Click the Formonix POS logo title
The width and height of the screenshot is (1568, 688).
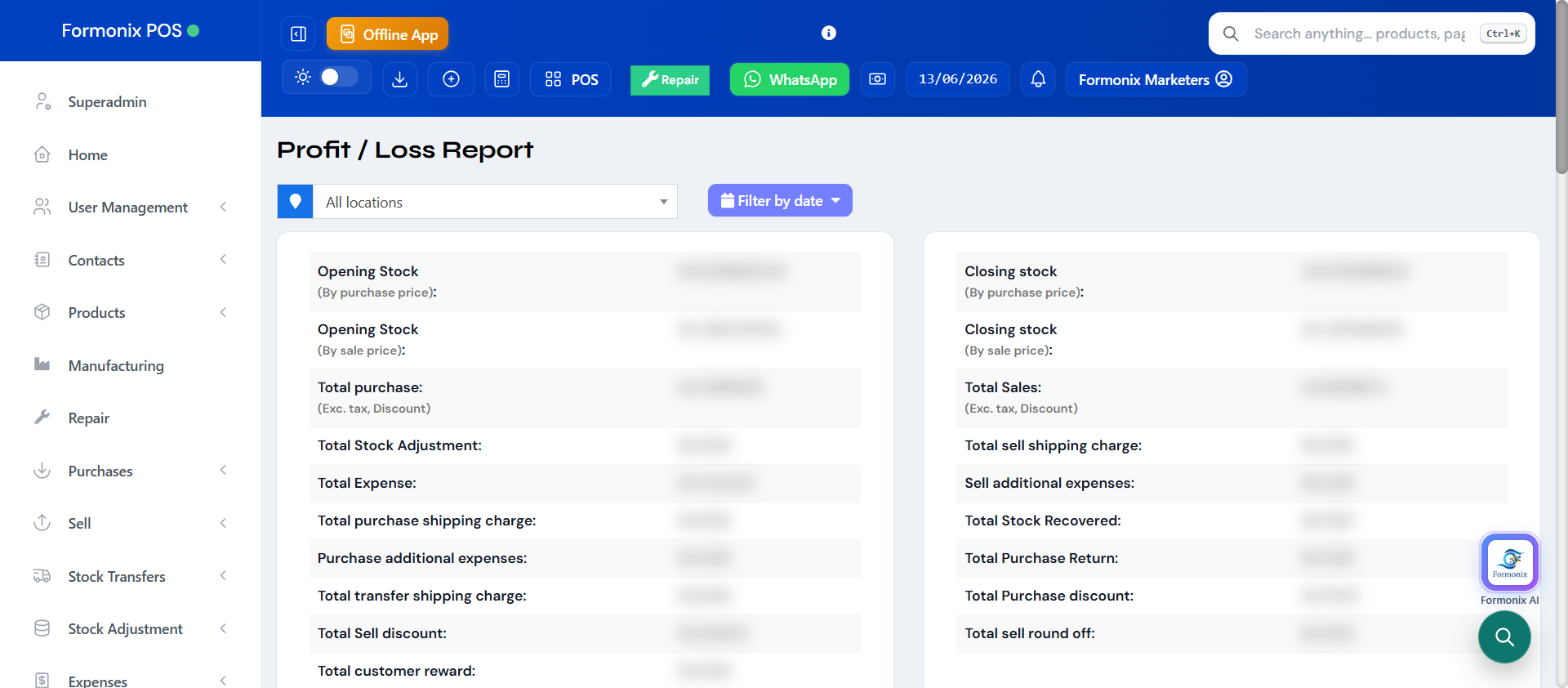(x=122, y=30)
